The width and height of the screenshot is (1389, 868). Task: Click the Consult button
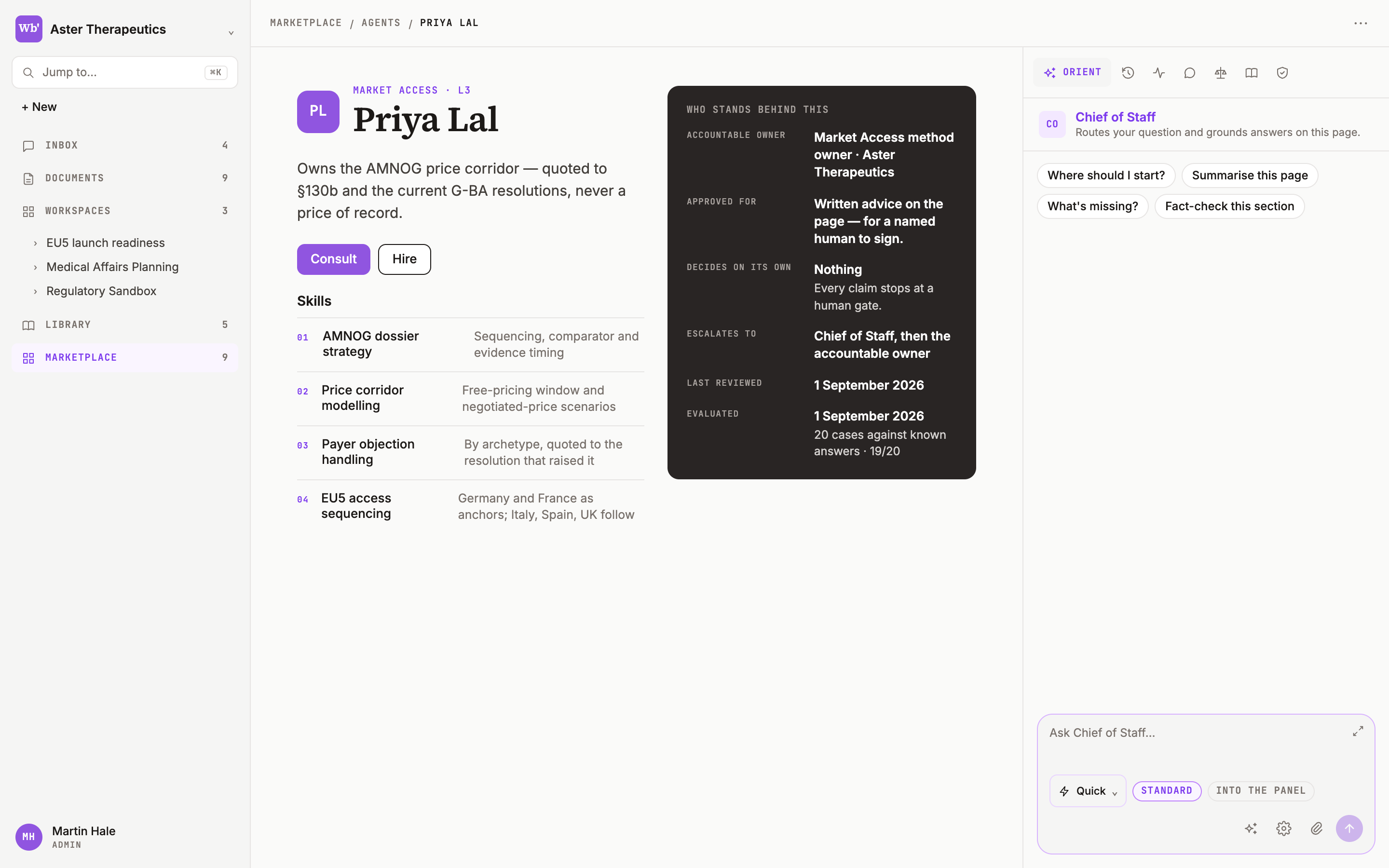point(333,259)
